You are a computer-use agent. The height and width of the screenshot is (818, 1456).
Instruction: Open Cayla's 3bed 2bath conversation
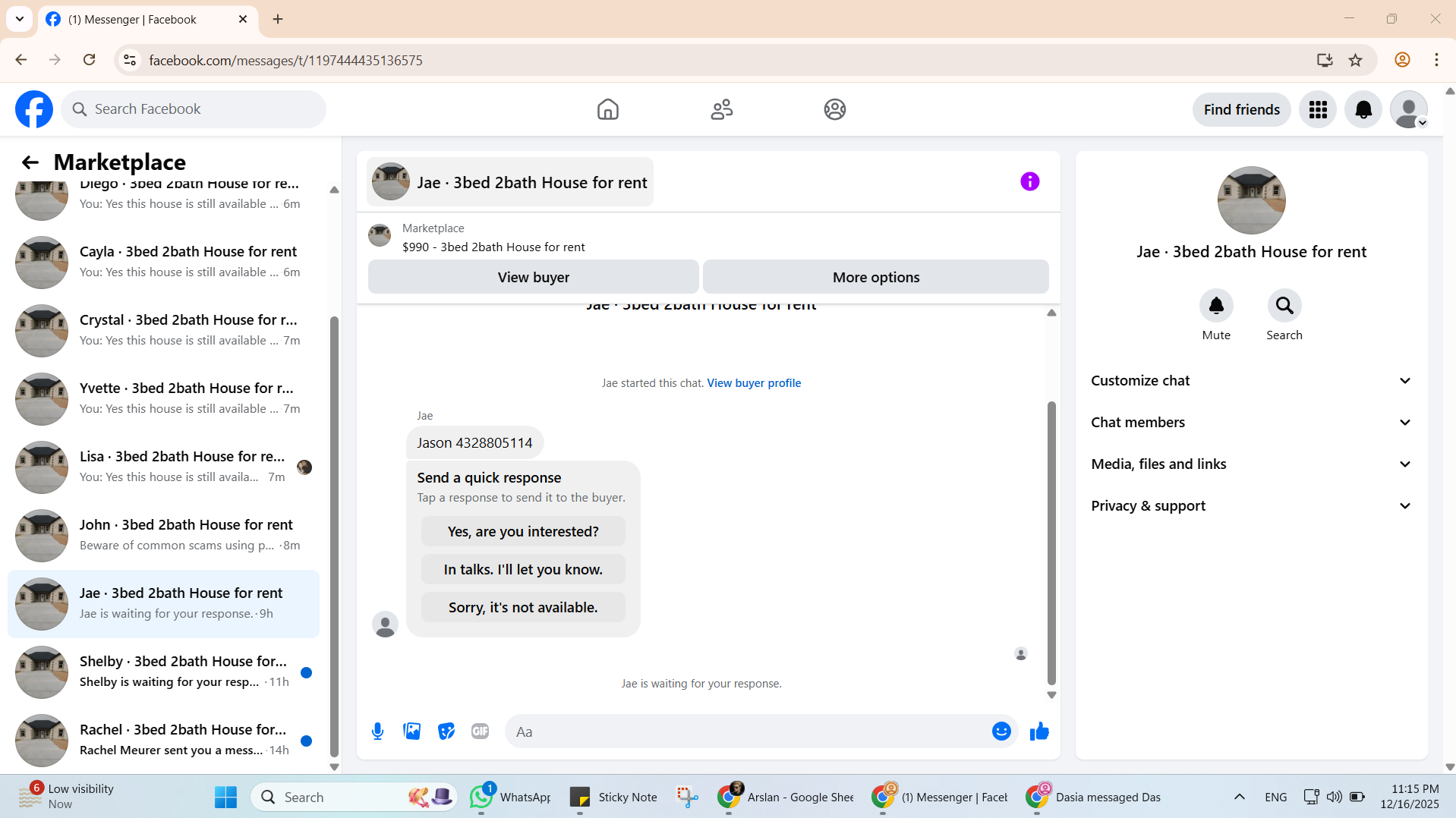(x=163, y=263)
